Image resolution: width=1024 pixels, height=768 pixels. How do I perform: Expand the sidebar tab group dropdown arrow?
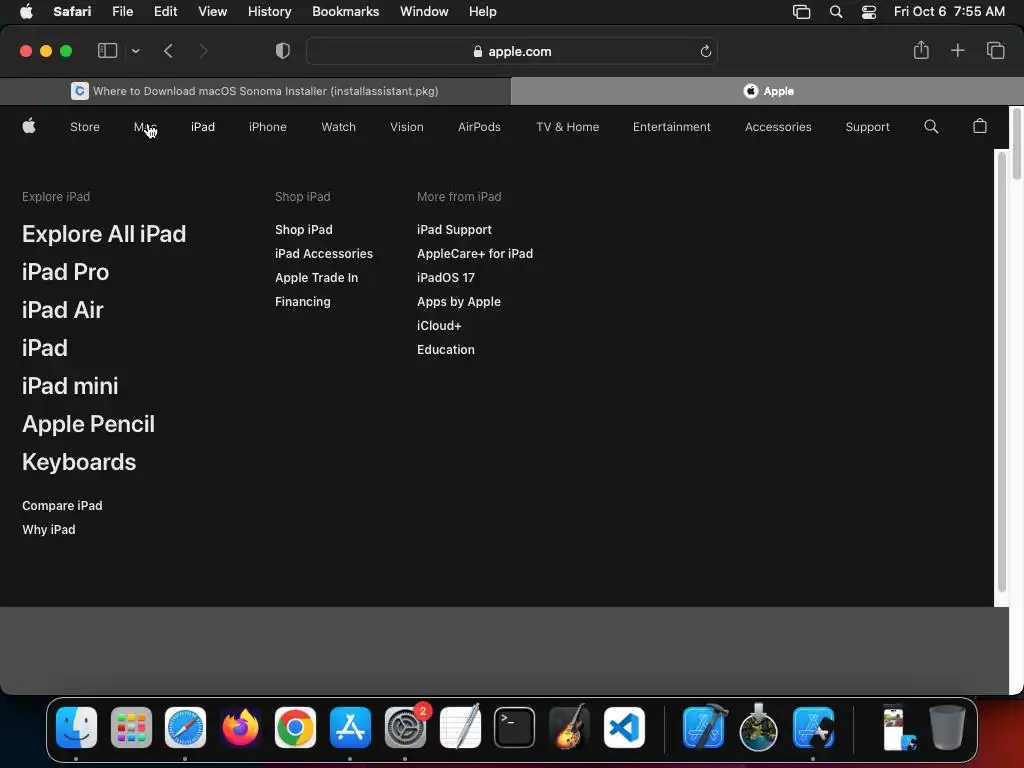(x=135, y=51)
